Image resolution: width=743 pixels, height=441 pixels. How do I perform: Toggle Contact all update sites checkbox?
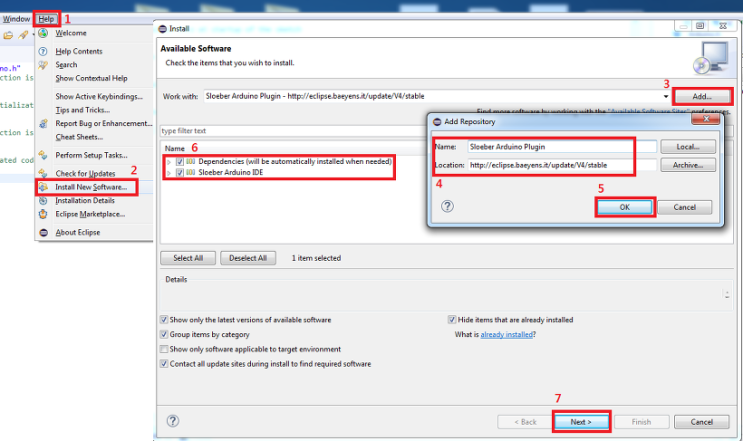[164, 364]
